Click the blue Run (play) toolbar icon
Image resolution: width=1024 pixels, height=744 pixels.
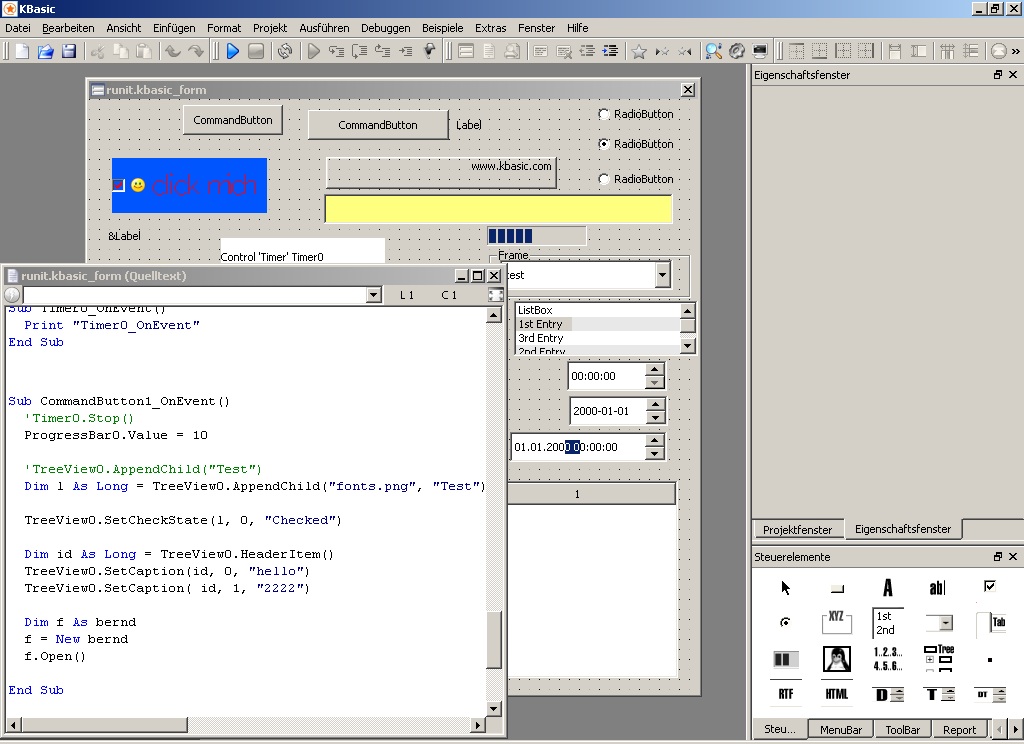(232, 51)
